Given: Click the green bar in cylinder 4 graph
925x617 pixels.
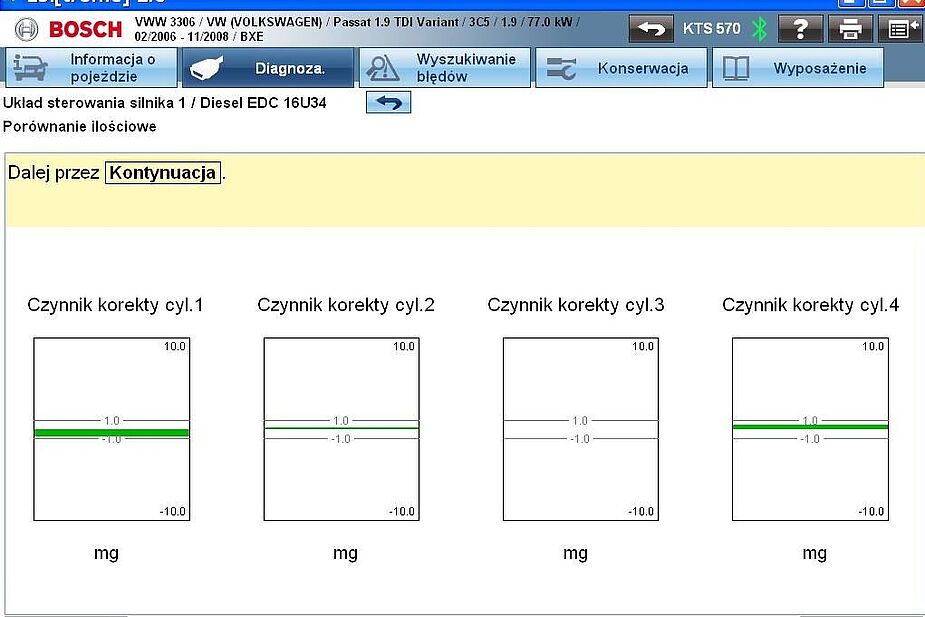Looking at the screenshot, I should coord(810,426).
